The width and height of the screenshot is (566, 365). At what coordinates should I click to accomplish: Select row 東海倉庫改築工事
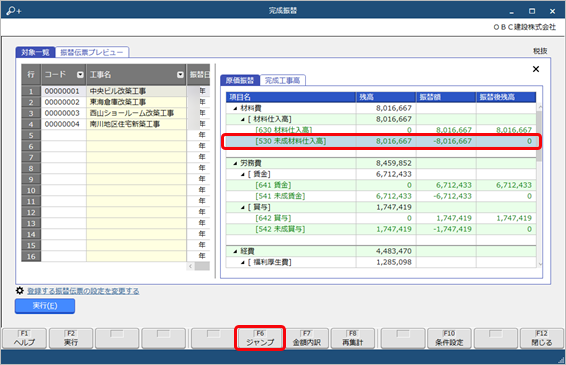(x=116, y=102)
